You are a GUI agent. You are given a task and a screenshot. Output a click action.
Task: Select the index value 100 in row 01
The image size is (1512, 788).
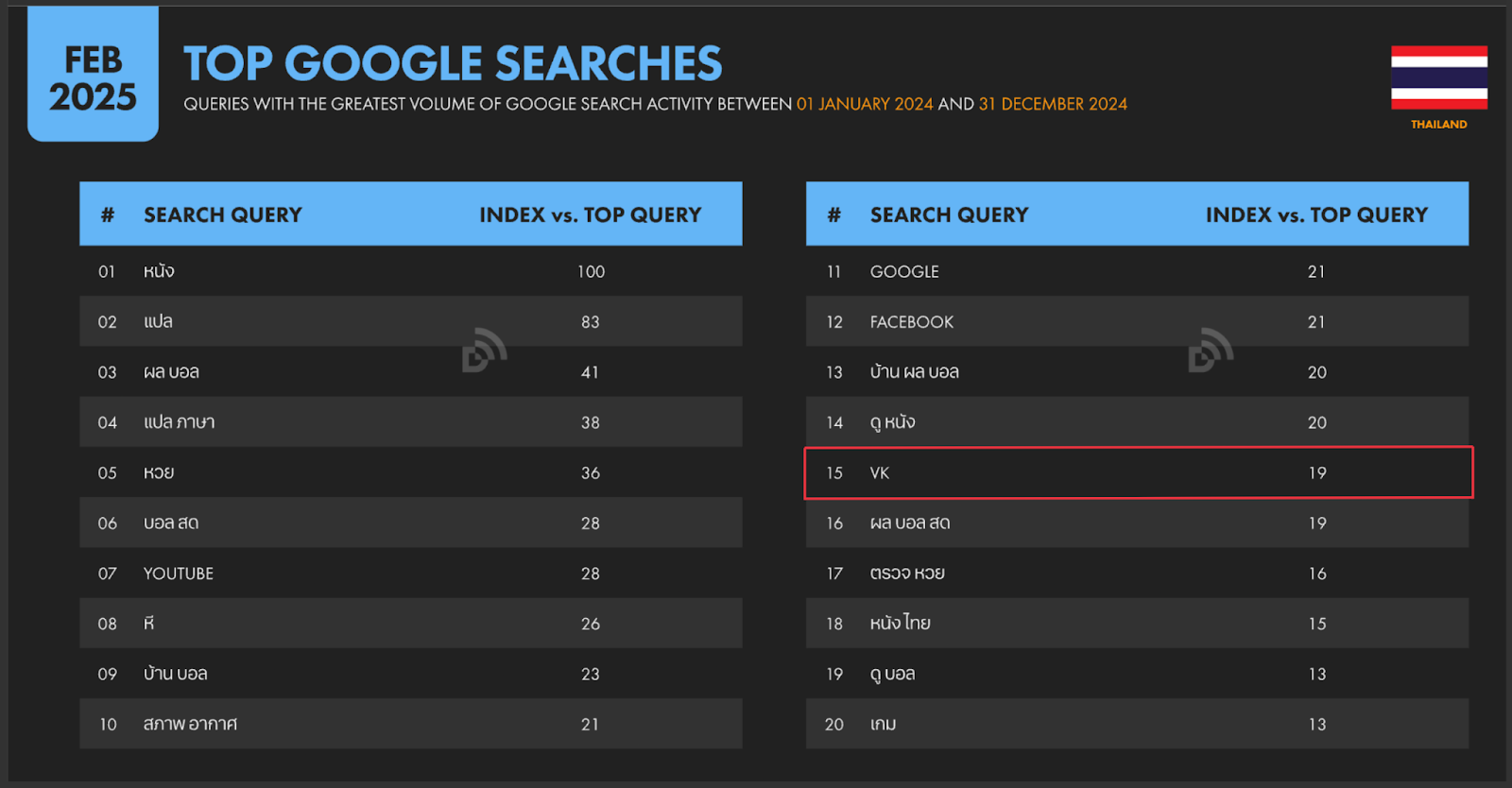(x=591, y=272)
